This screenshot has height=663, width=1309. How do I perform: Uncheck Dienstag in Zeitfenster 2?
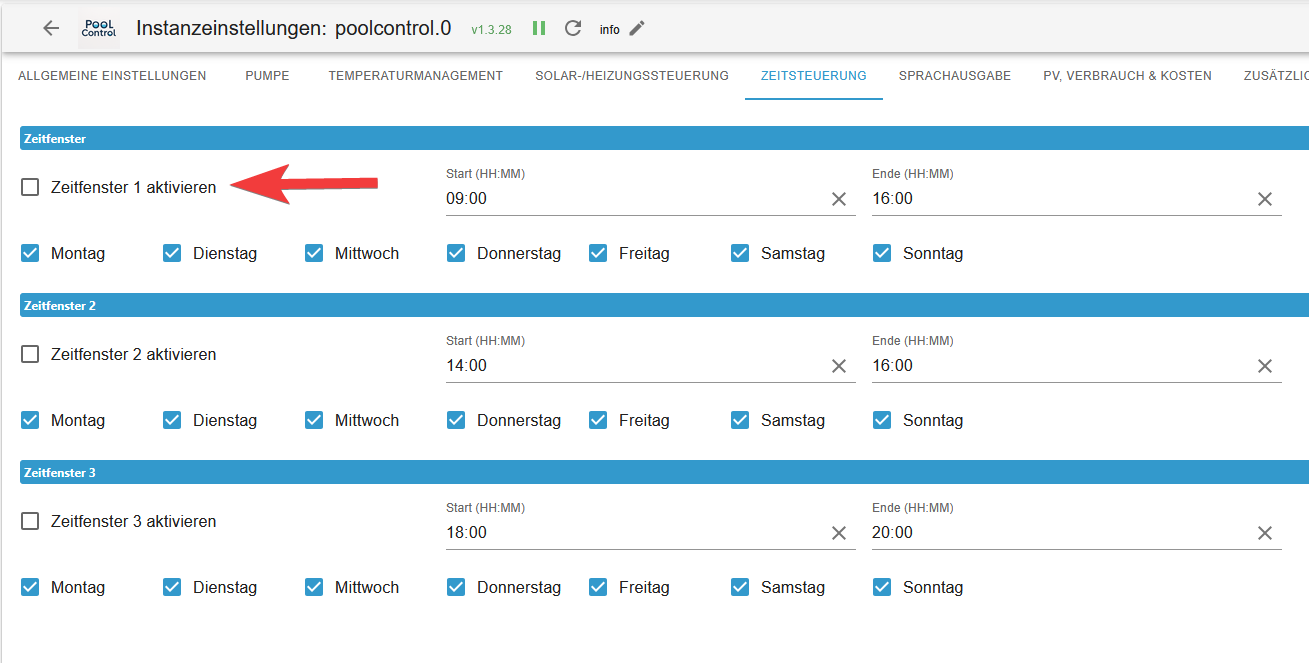[x=172, y=420]
